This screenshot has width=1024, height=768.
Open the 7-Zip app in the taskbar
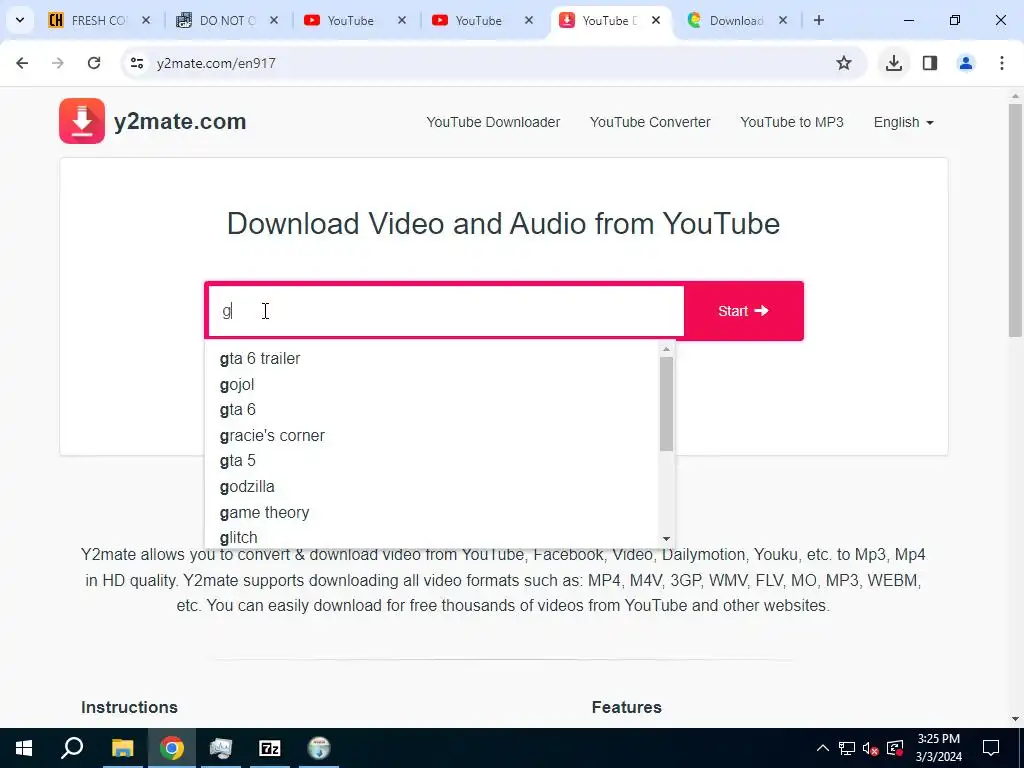coord(270,748)
